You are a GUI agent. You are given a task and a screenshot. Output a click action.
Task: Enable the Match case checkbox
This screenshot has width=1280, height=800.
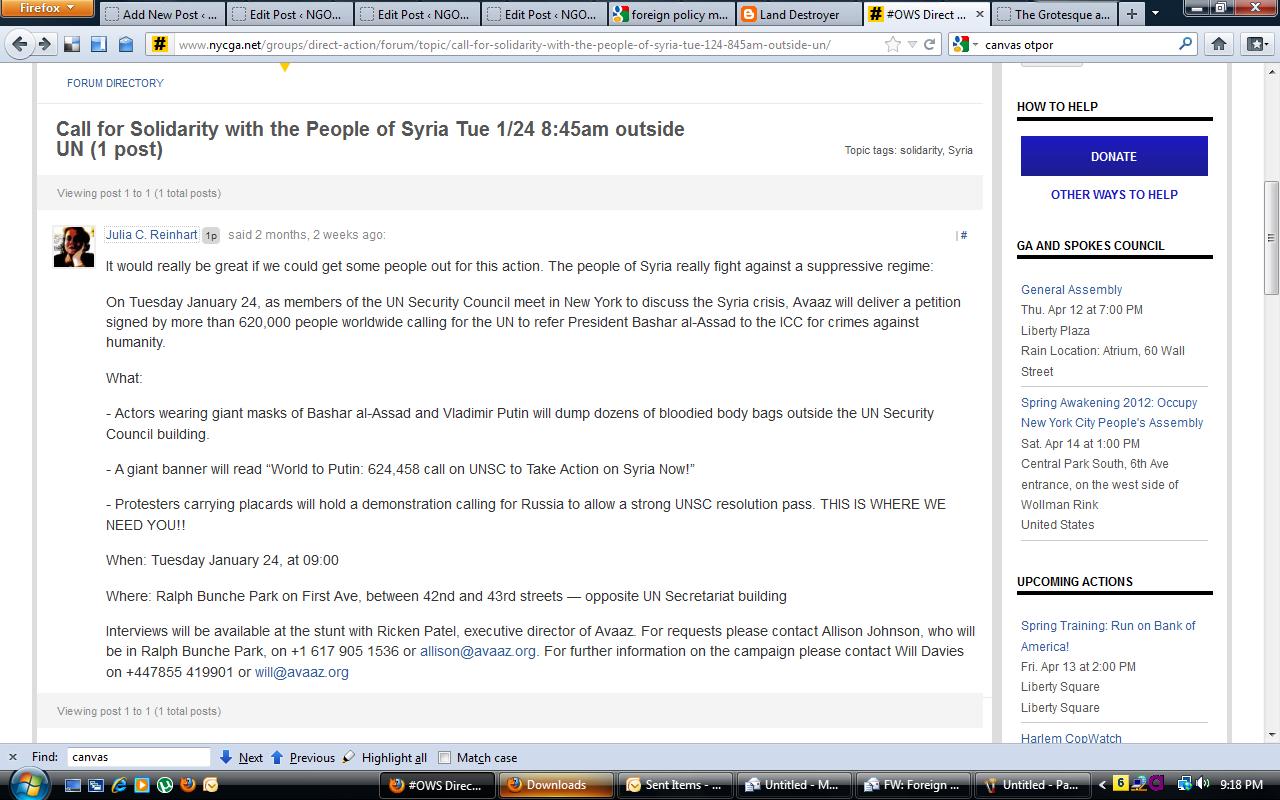(x=445, y=757)
